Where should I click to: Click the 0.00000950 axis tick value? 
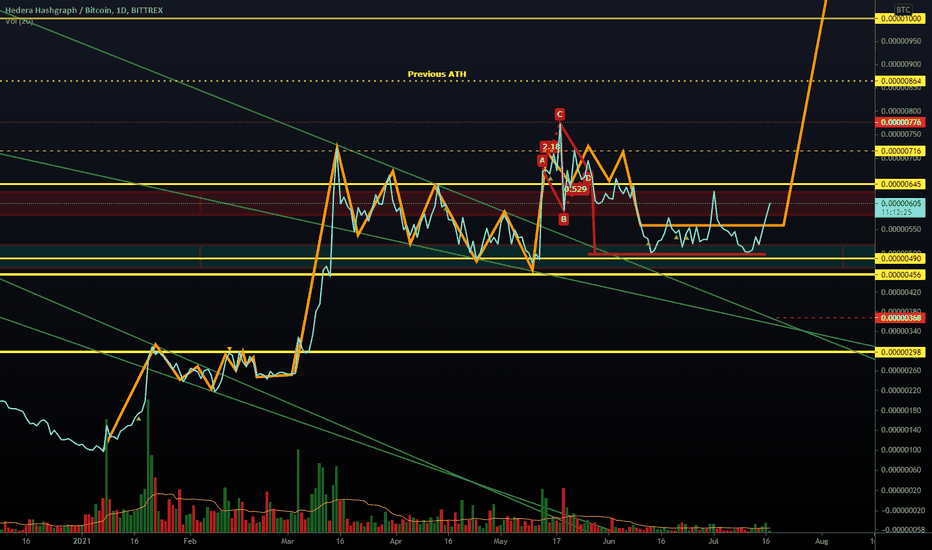tap(901, 41)
